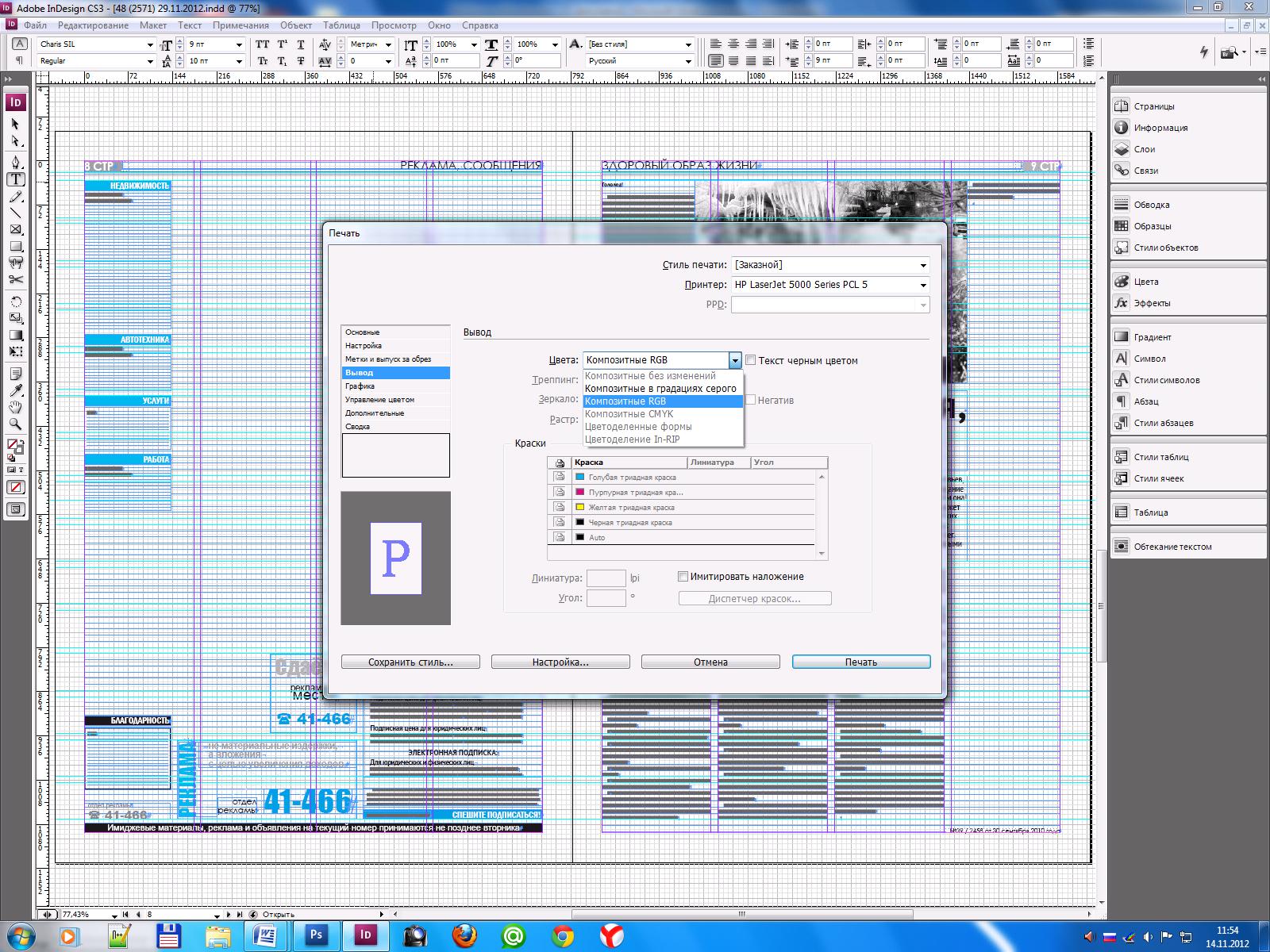
Task: Click the yellow swatch of Желтая краска
Action: [579, 507]
